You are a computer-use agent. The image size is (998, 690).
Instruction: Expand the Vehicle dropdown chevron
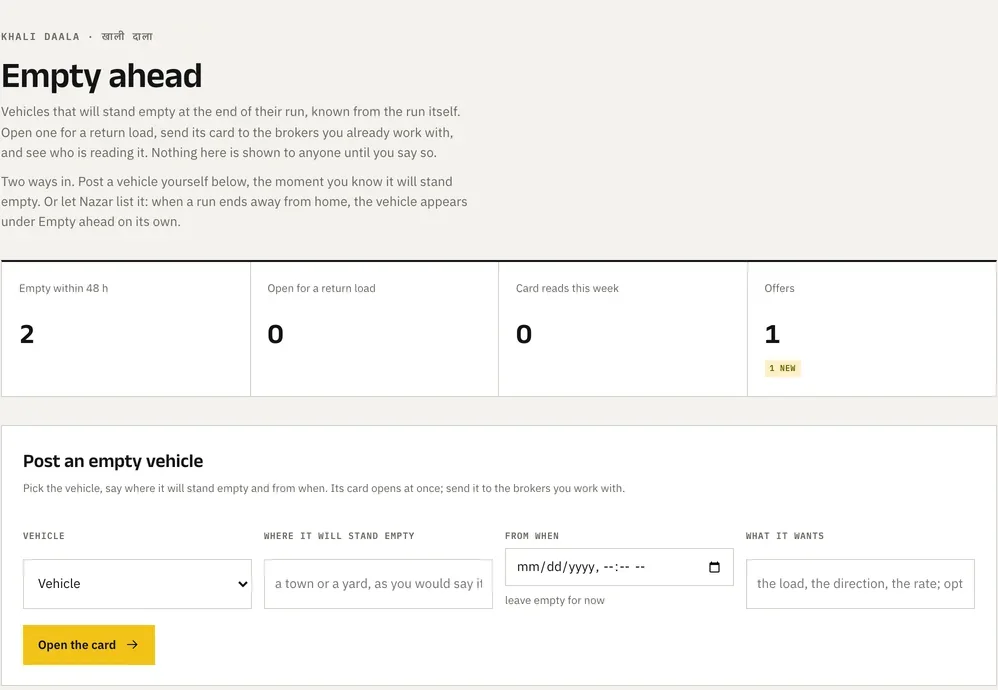click(242, 584)
